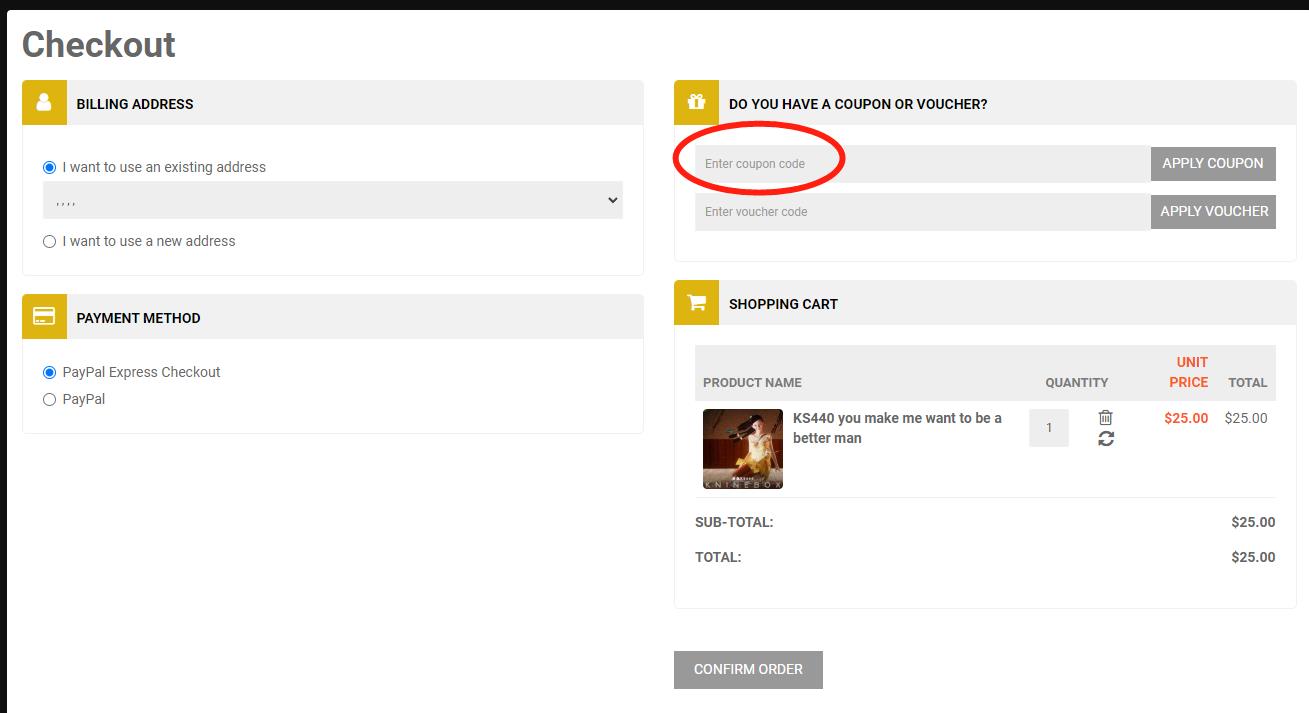Click the gift icon in the coupon section
The height and width of the screenshot is (713, 1309).
(x=696, y=103)
